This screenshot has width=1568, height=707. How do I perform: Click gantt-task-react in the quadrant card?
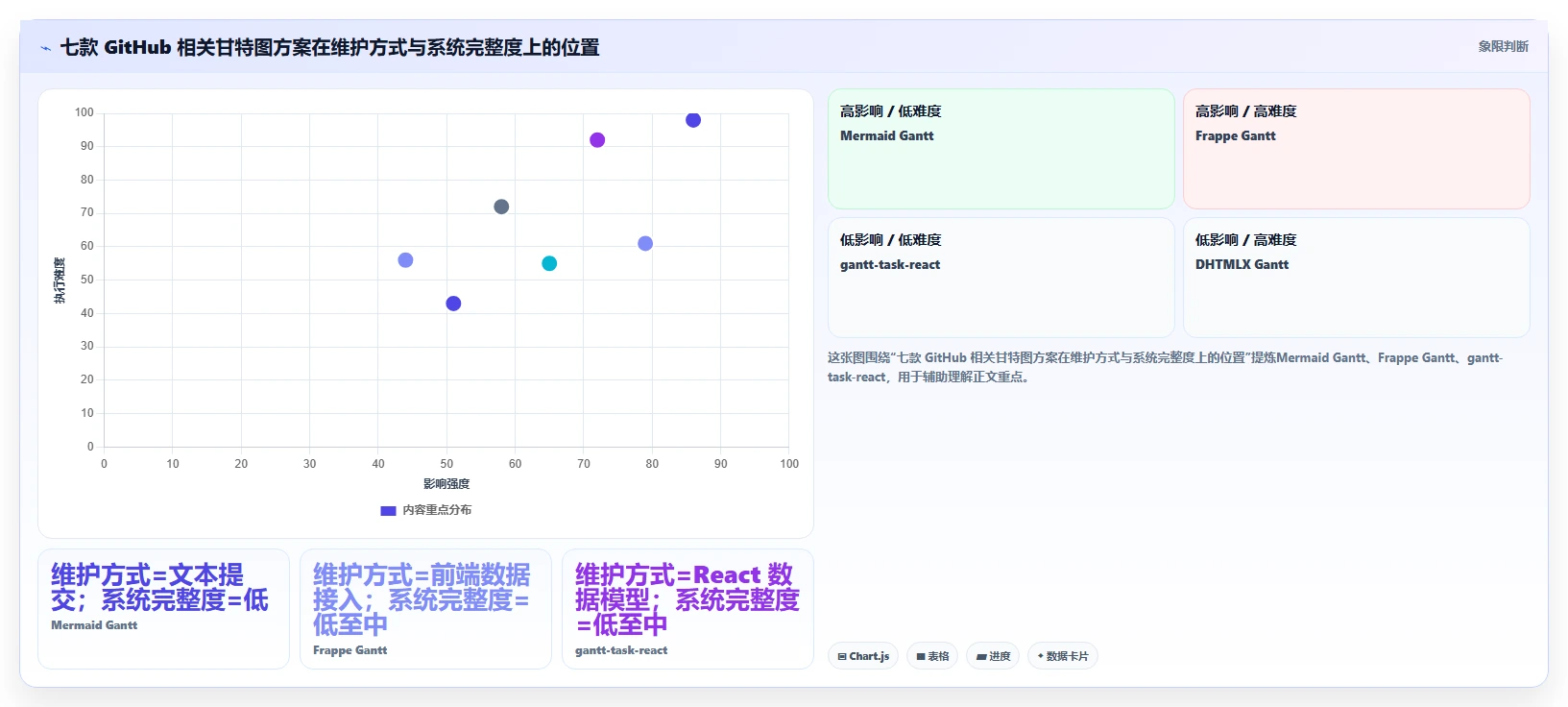pyautogui.click(x=890, y=264)
